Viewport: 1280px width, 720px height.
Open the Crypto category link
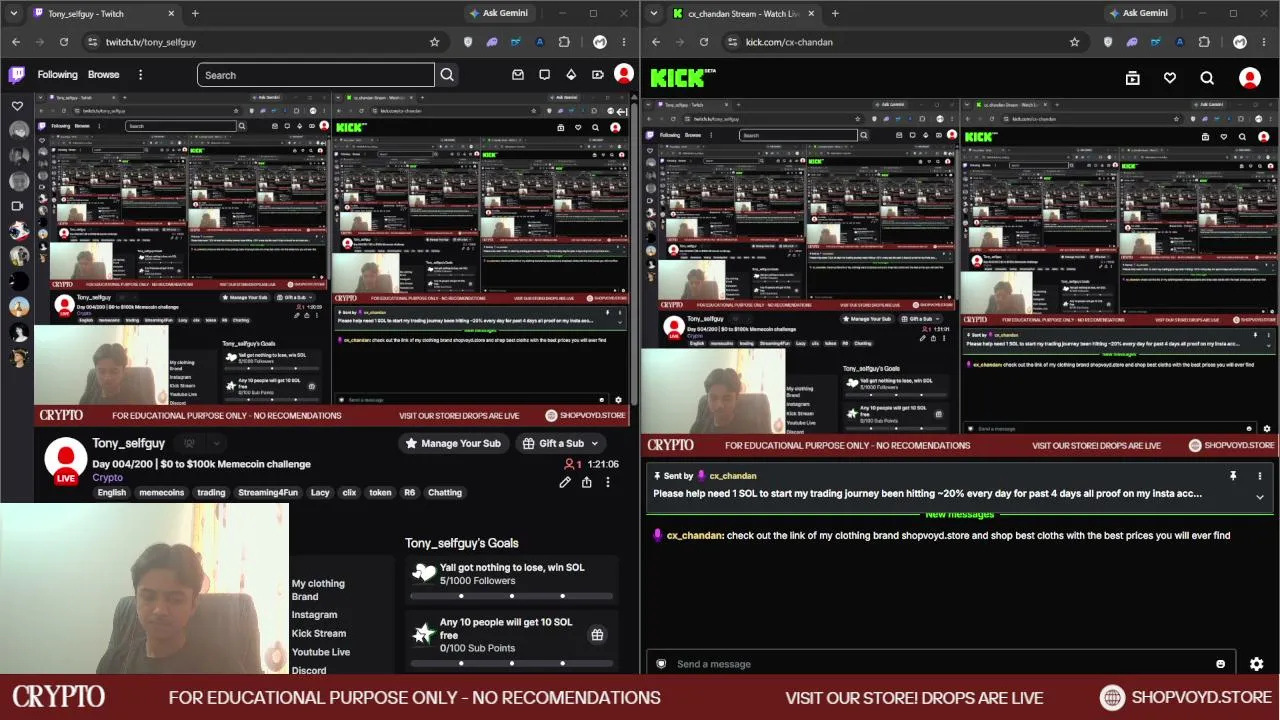108,477
